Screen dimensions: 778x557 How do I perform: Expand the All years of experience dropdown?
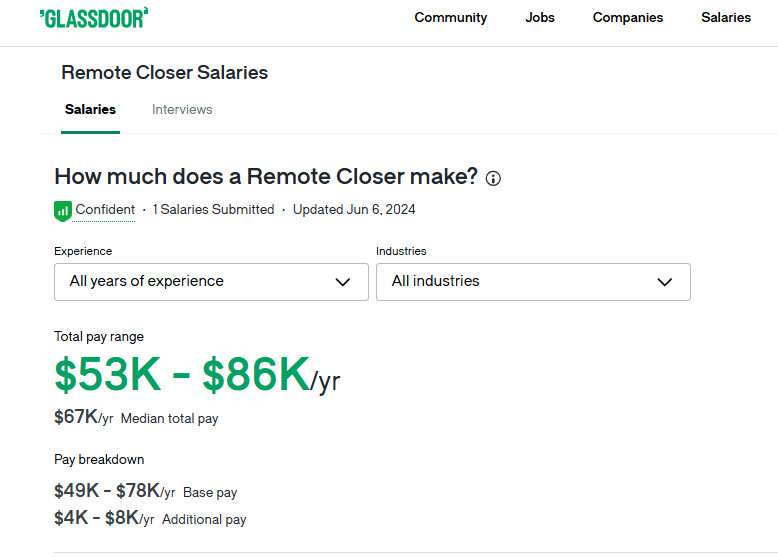[211, 282]
